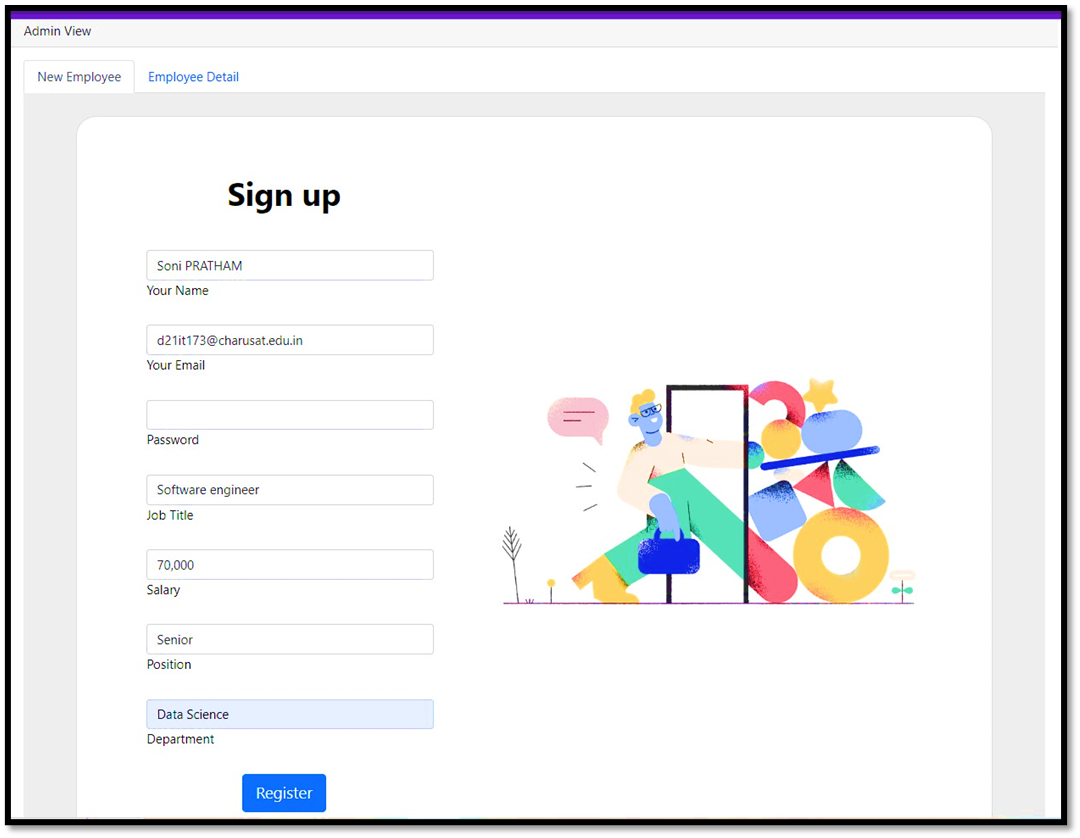Select the empty Password input box
This screenshot has width=1080, height=838.
(x=290, y=415)
